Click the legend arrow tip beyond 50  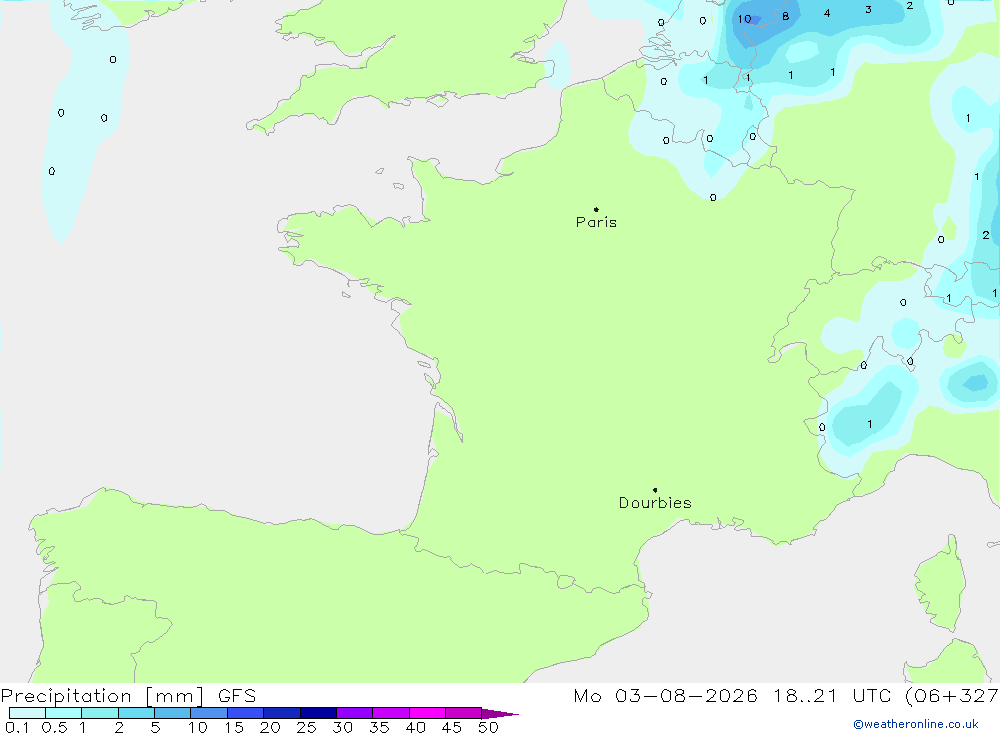pyautogui.click(x=500, y=713)
